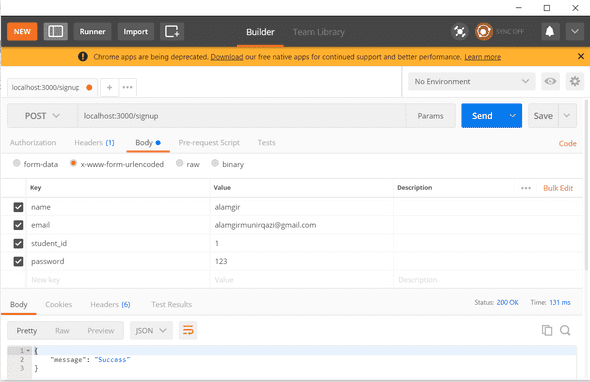
Task: Open the Save dropdown arrow
Action: click(567, 116)
